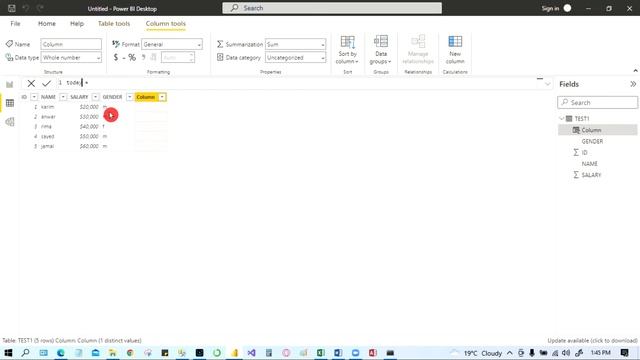Screen dimensions: 640x360
Task: Collapse the ribbon with the caret
Action: [x=635, y=71]
